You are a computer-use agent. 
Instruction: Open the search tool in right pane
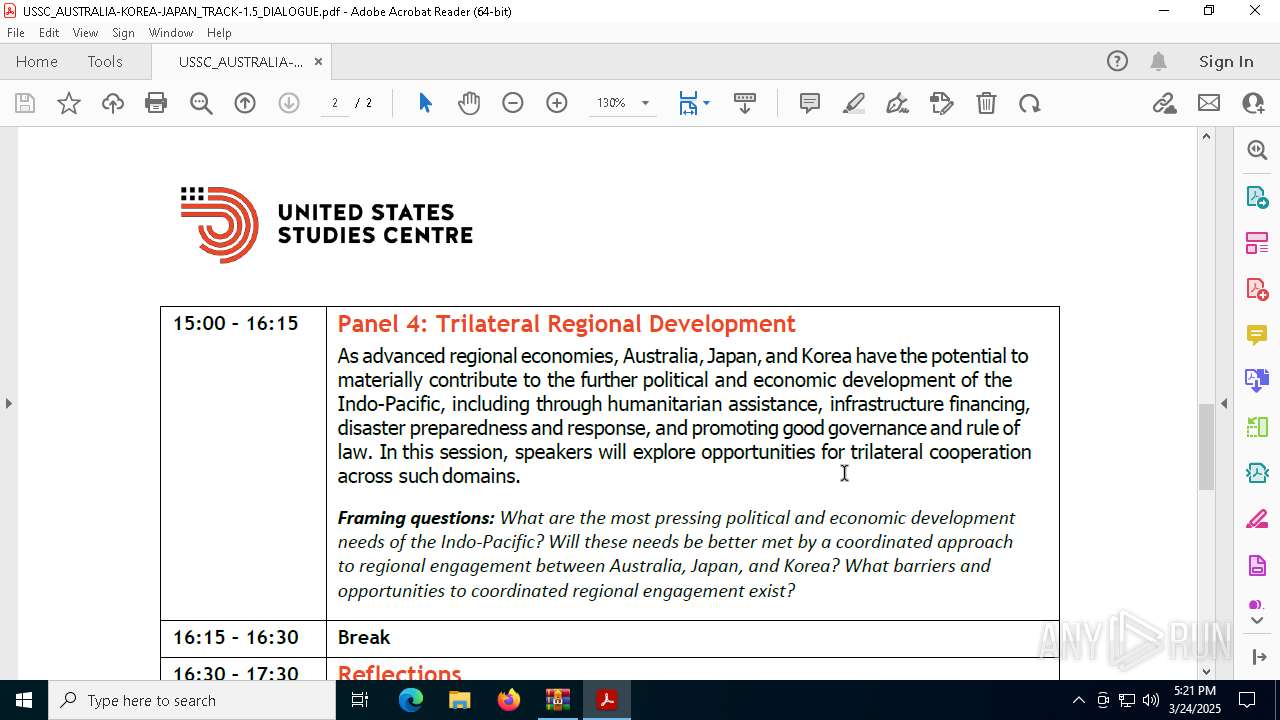tap(1257, 150)
